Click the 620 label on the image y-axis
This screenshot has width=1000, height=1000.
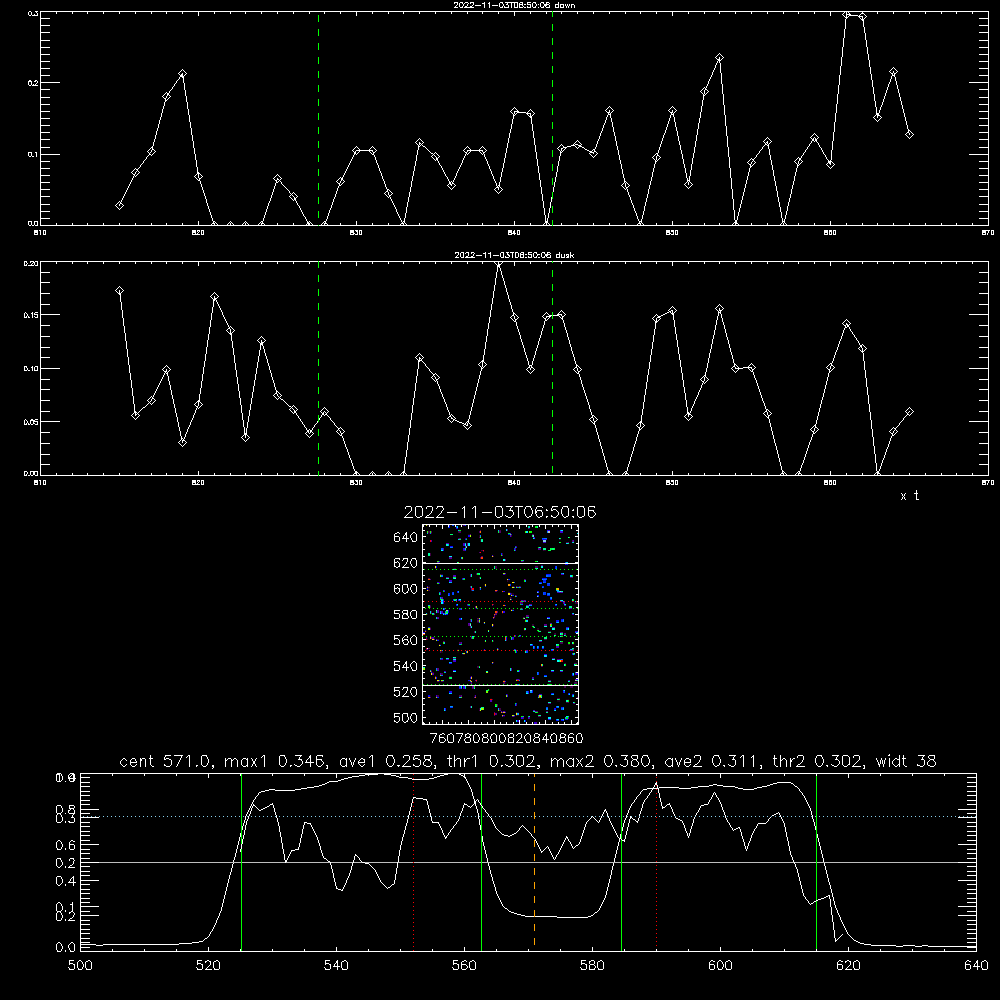pyautogui.click(x=406, y=563)
